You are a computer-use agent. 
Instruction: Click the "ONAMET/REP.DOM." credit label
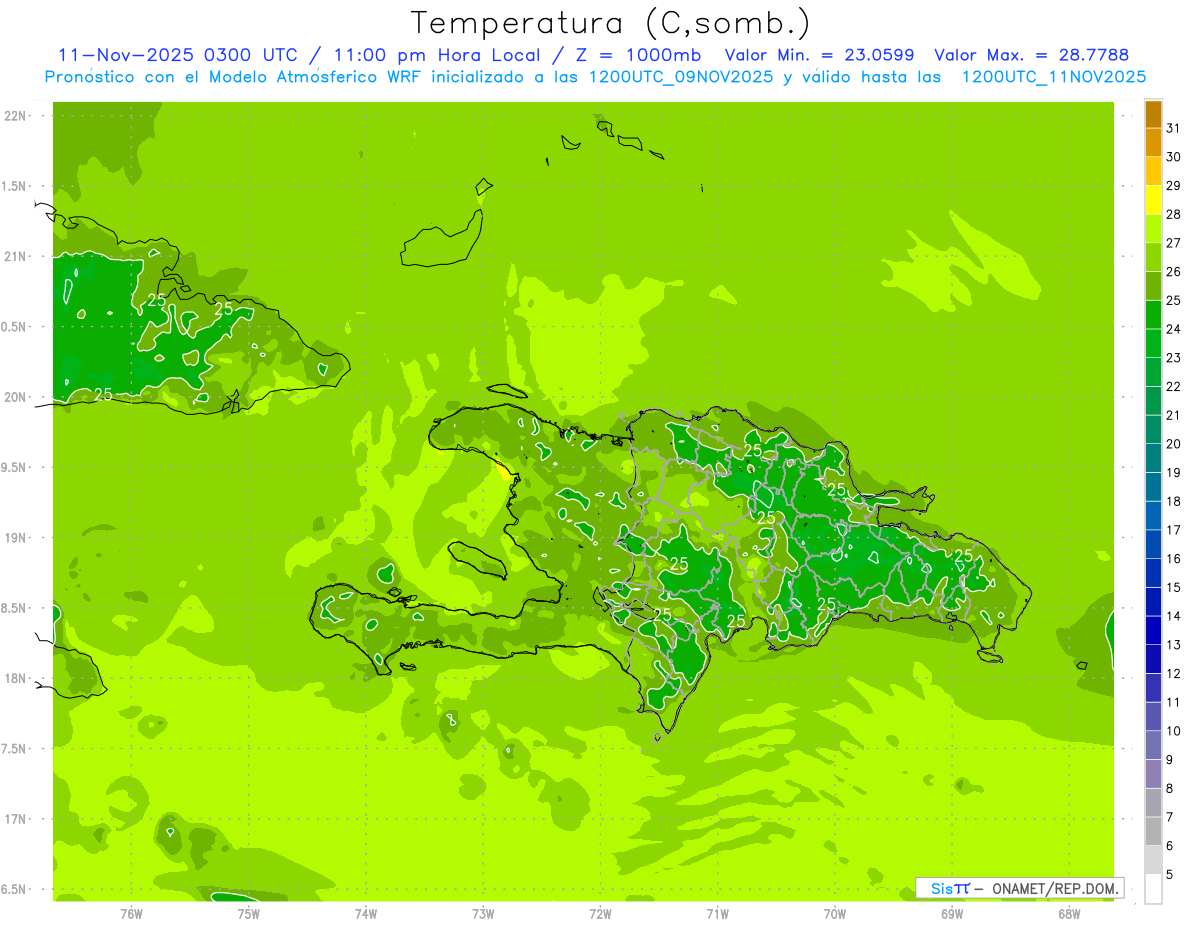1055,888
